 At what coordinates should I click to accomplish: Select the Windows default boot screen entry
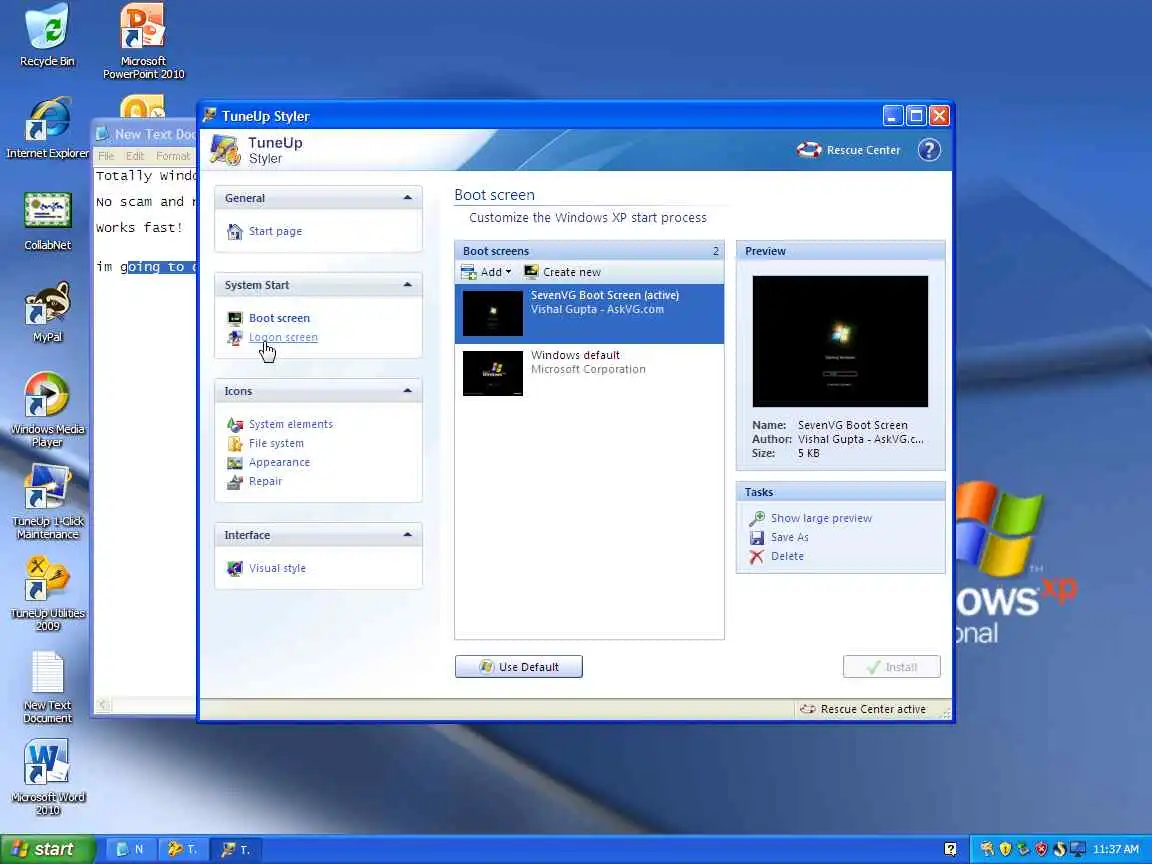[x=589, y=373]
